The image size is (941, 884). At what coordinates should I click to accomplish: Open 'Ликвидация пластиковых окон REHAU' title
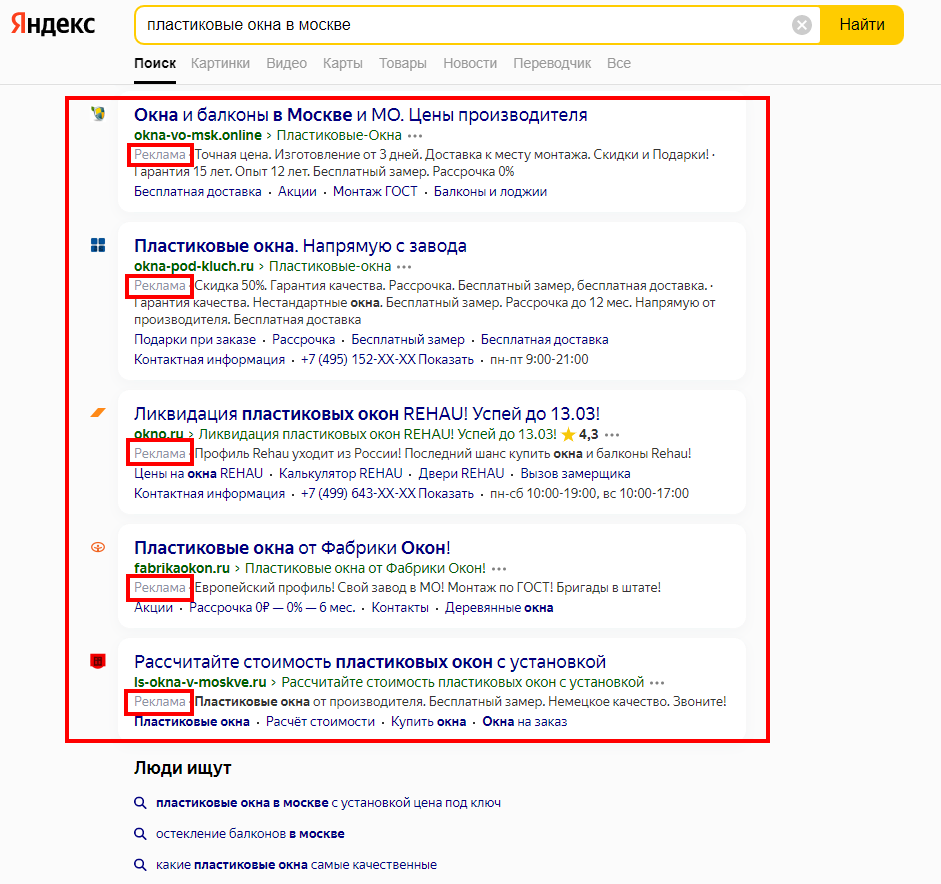pos(367,413)
